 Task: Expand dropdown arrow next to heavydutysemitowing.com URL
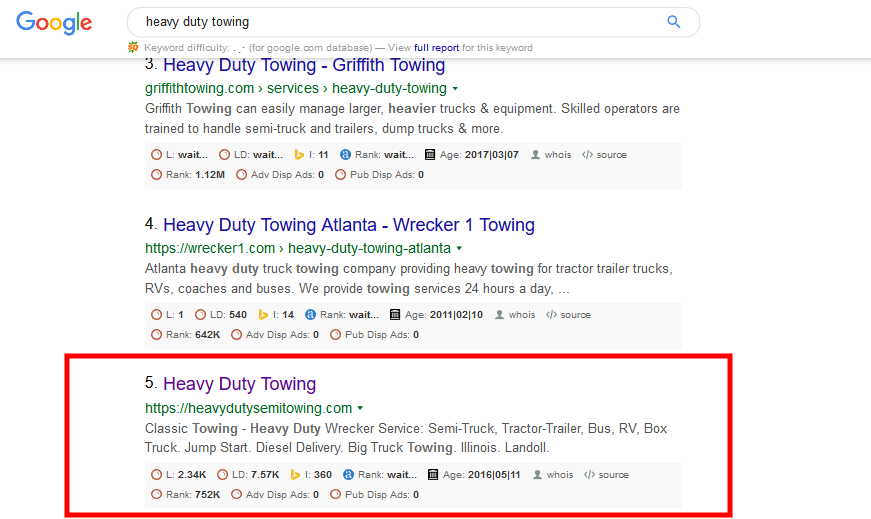tap(361, 408)
